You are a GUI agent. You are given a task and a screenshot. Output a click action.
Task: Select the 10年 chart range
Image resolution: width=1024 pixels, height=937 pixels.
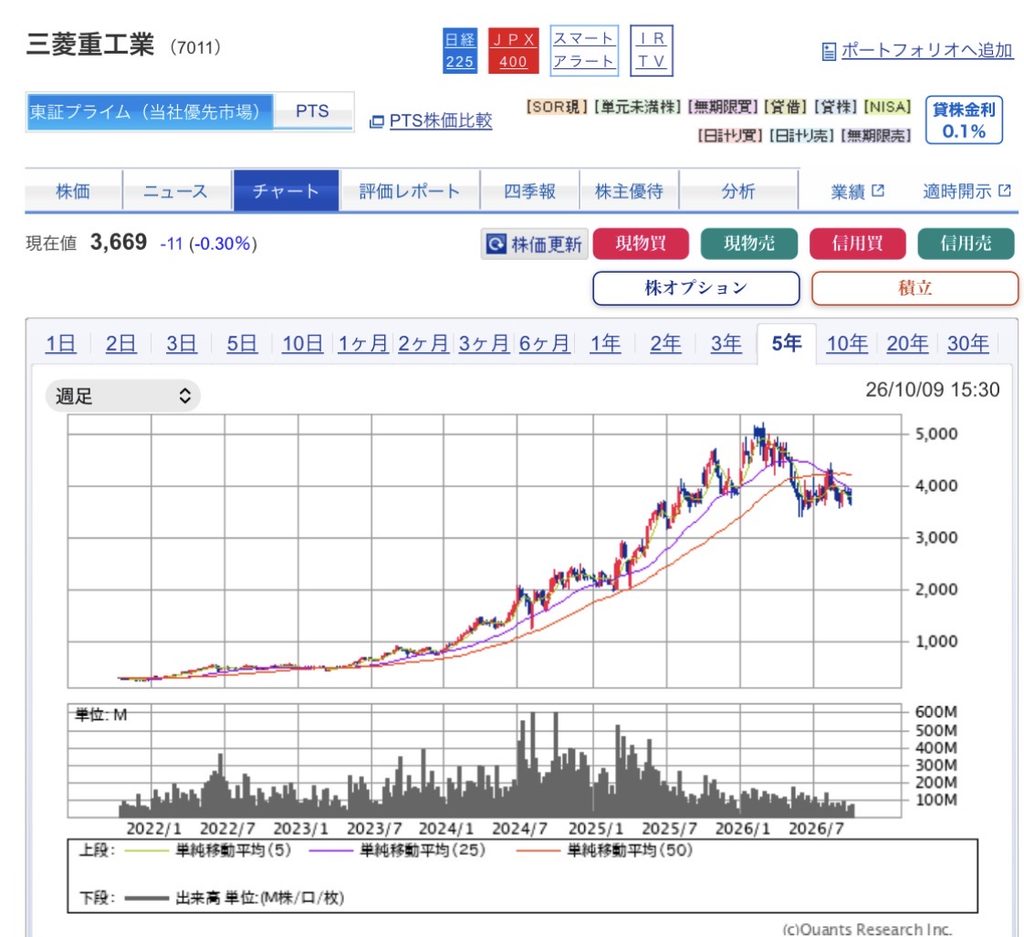coord(847,343)
